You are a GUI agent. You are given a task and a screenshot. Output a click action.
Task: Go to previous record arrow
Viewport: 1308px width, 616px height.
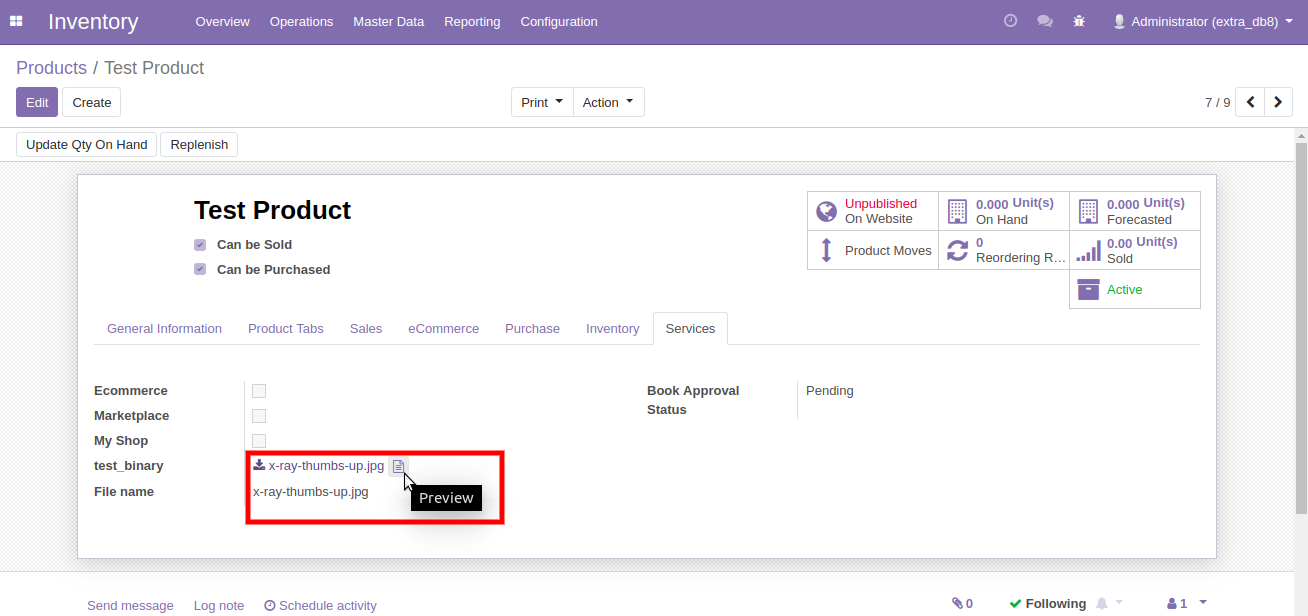(1250, 102)
